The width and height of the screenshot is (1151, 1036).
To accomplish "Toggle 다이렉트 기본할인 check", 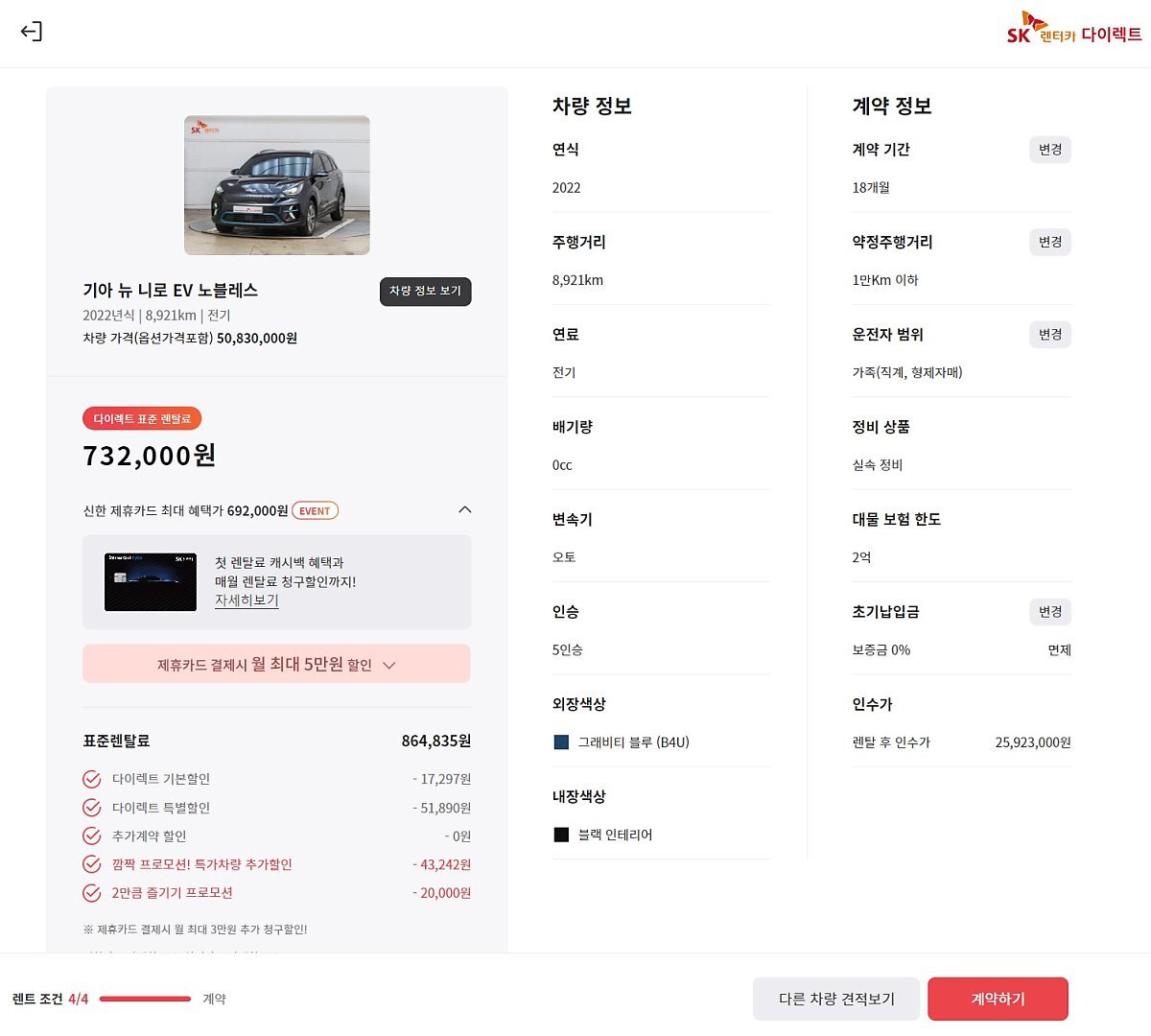I will pos(92,779).
